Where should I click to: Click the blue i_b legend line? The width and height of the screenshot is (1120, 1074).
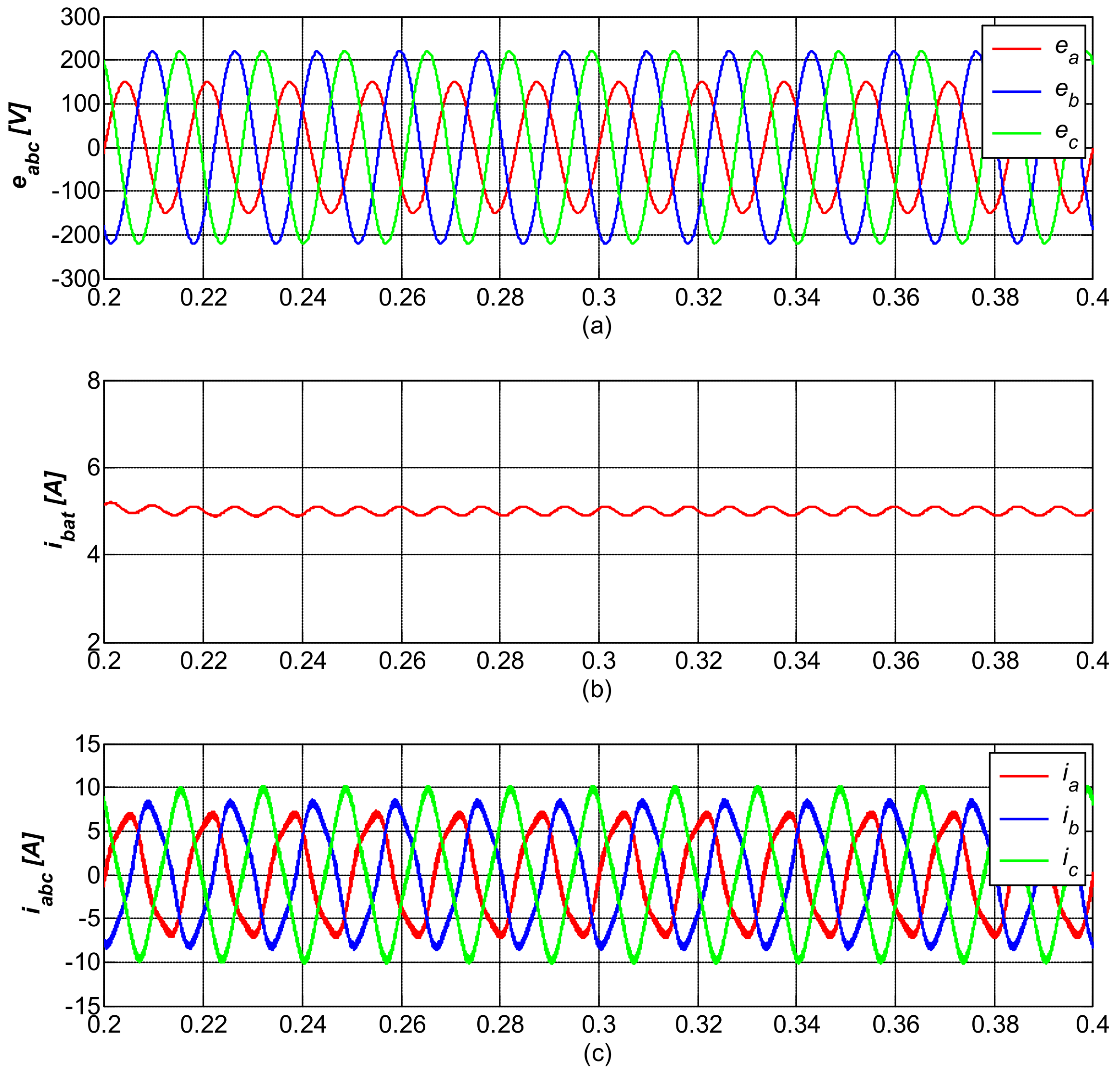(1024, 819)
